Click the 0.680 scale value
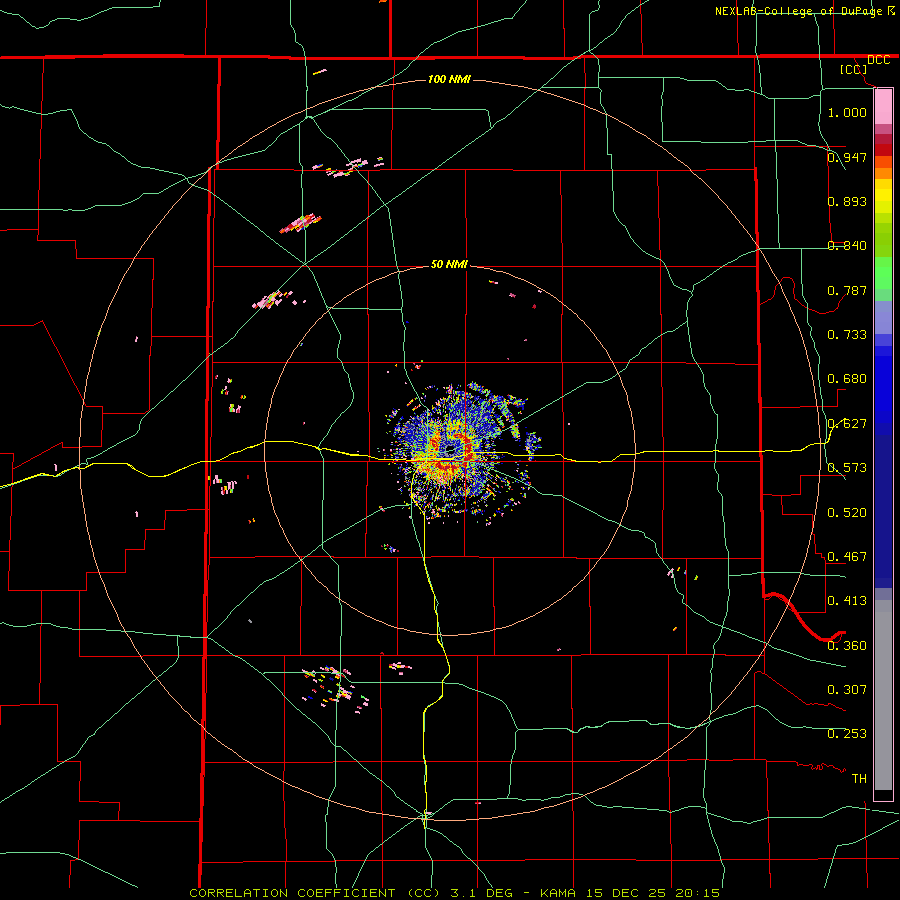Screen dimensions: 900x900 click(847, 379)
